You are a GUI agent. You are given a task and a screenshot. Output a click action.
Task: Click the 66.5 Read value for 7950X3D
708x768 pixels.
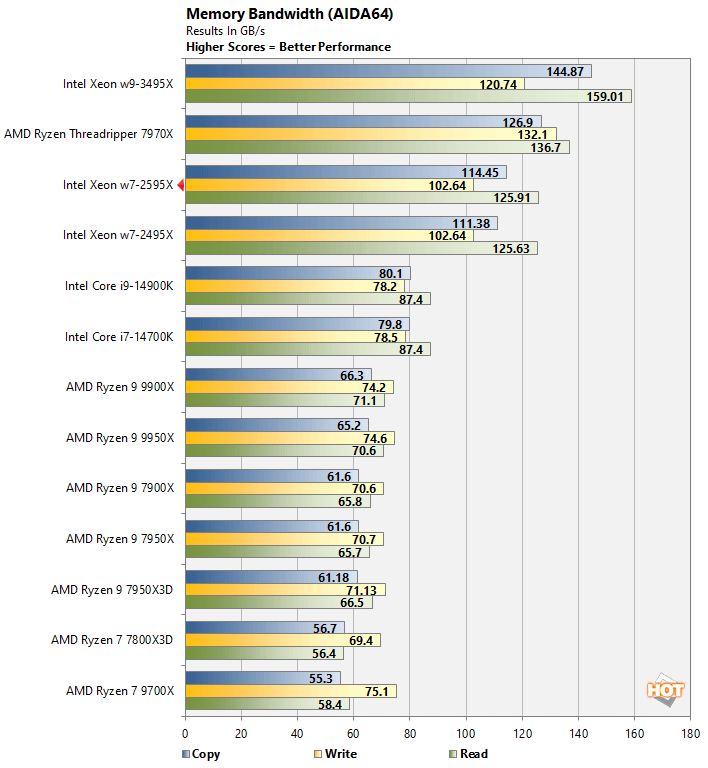(352, 602)
